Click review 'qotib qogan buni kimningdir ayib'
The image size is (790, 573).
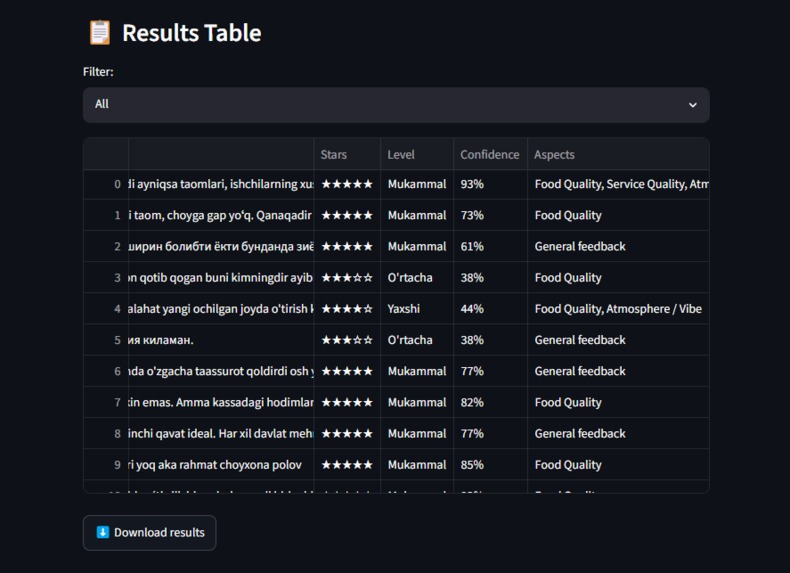tap(221, 278)
